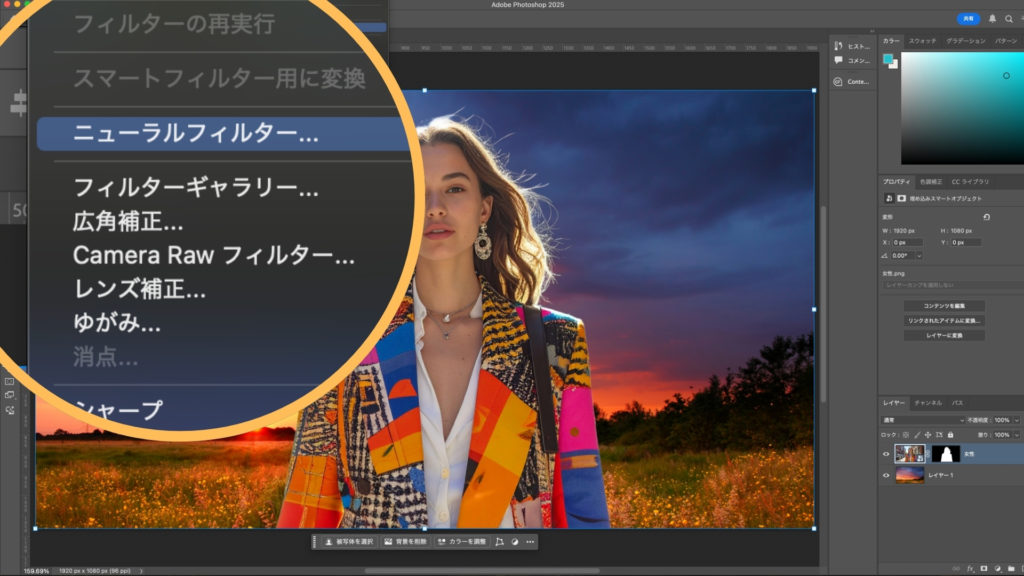Image resolution: width=1024 pixels, height=576 pixels.
Task: Click the fx layer style icon
Action: [970, 568]
